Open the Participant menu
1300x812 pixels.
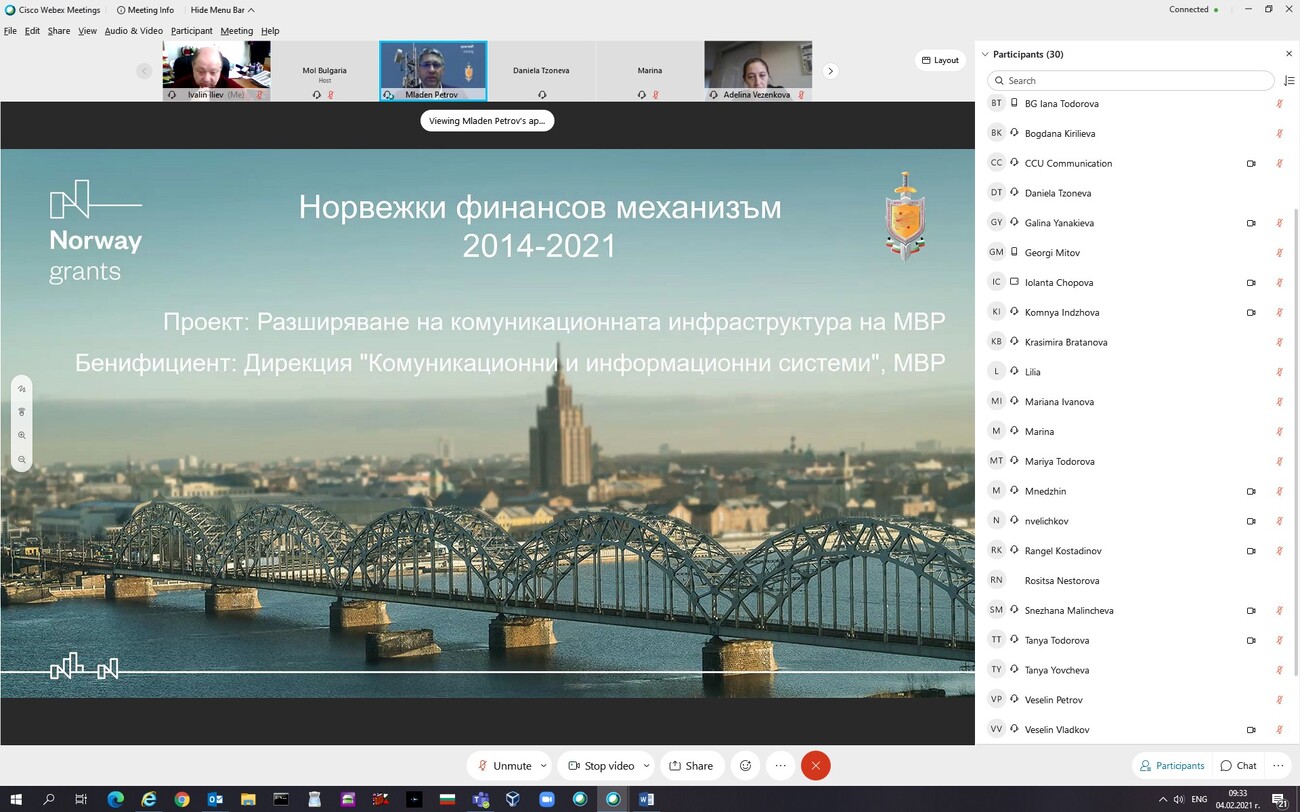click(x=191, y=31)
